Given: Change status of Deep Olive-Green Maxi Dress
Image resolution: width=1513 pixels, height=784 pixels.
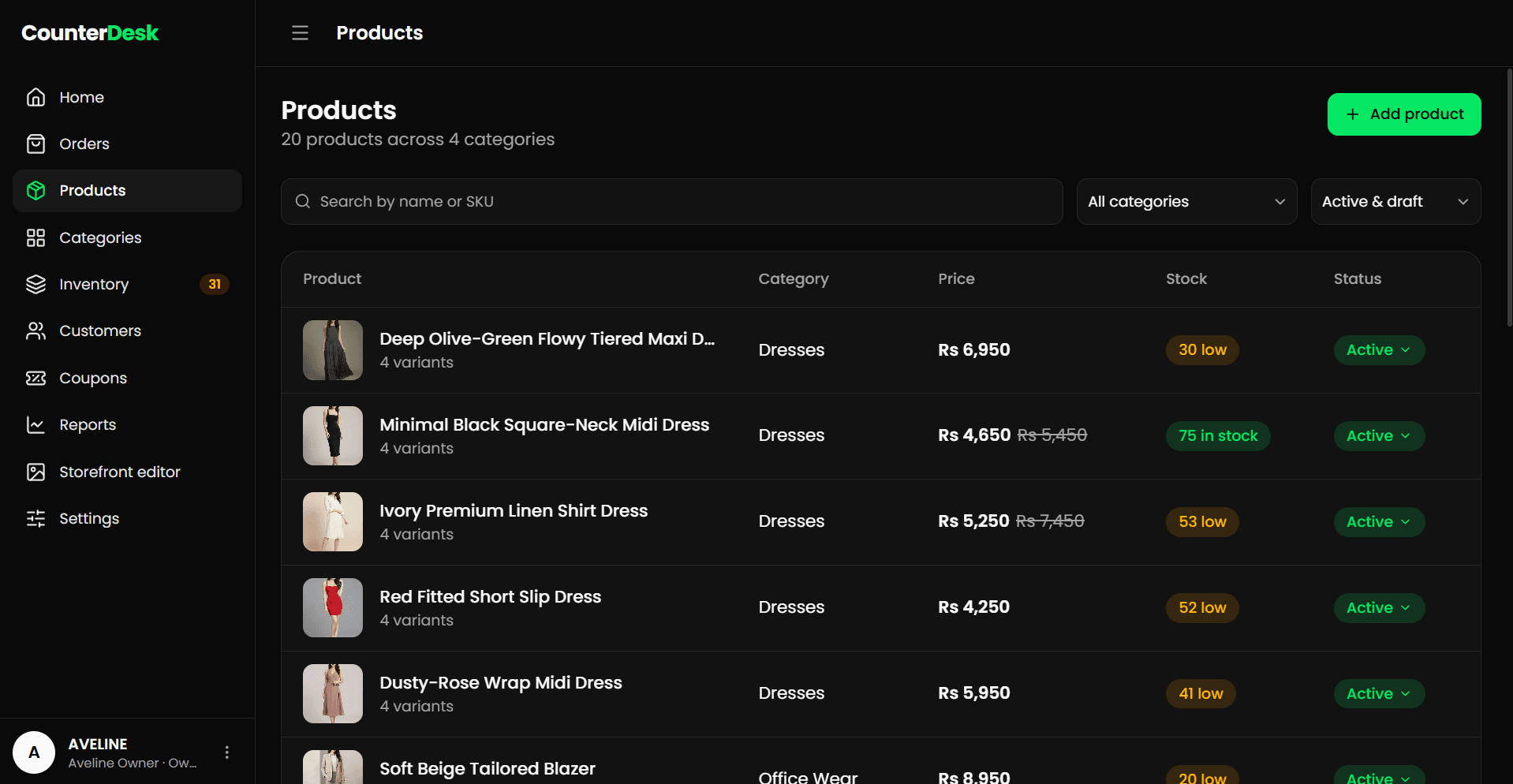Looking at the screenshot, I should point(1379,350).
